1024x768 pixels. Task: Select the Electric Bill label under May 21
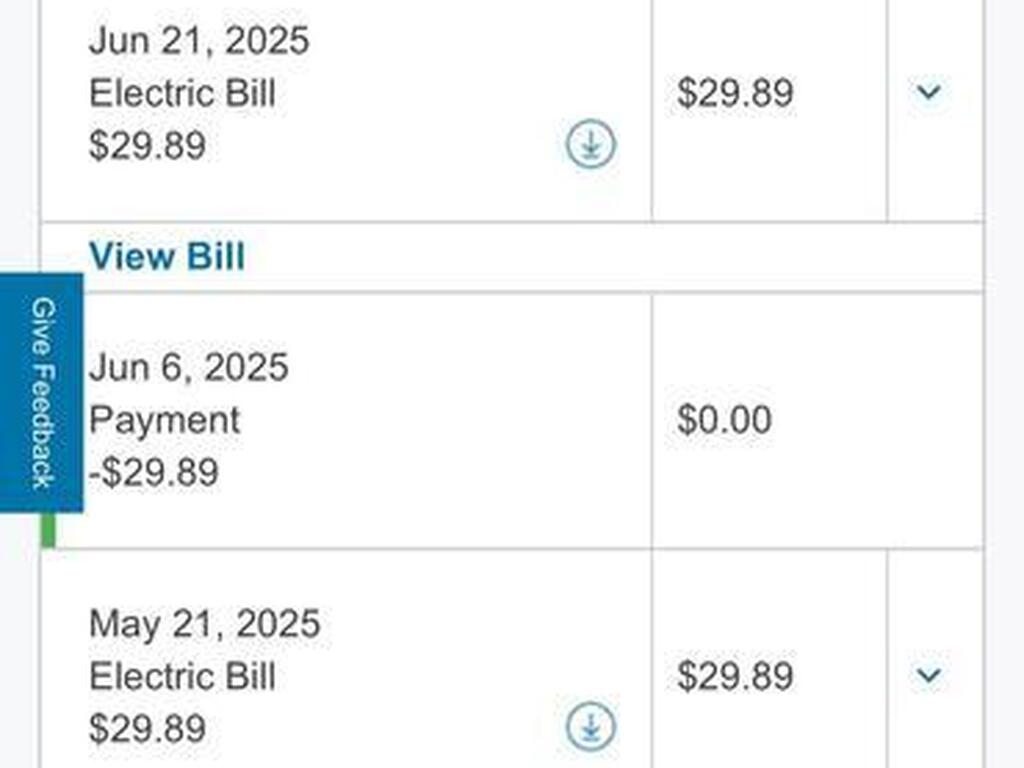click(182, 677)
